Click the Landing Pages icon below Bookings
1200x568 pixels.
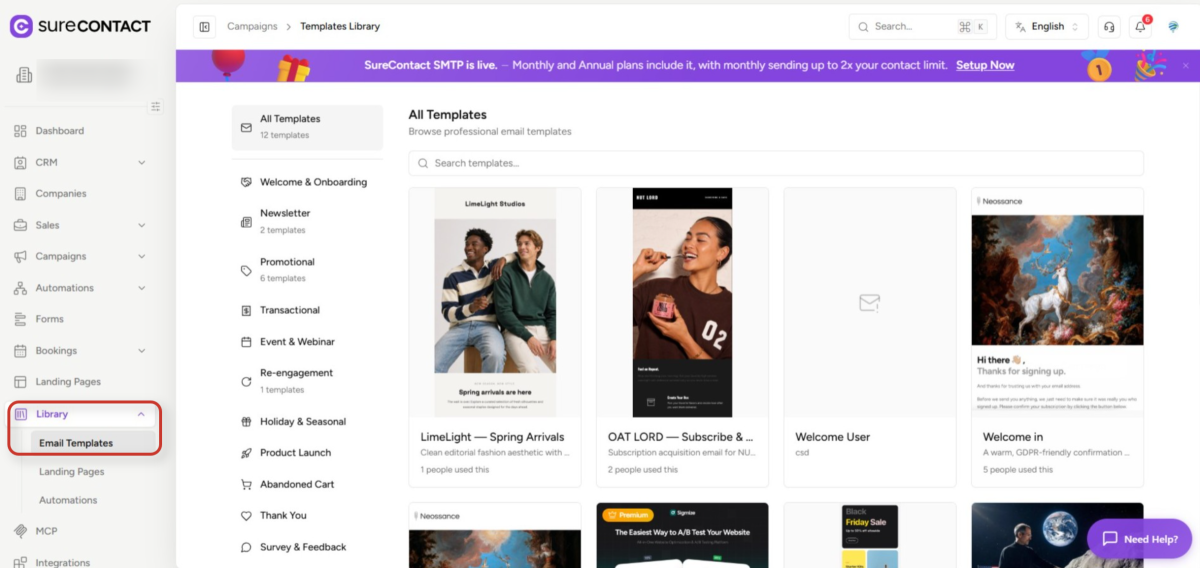pos(20,382)
